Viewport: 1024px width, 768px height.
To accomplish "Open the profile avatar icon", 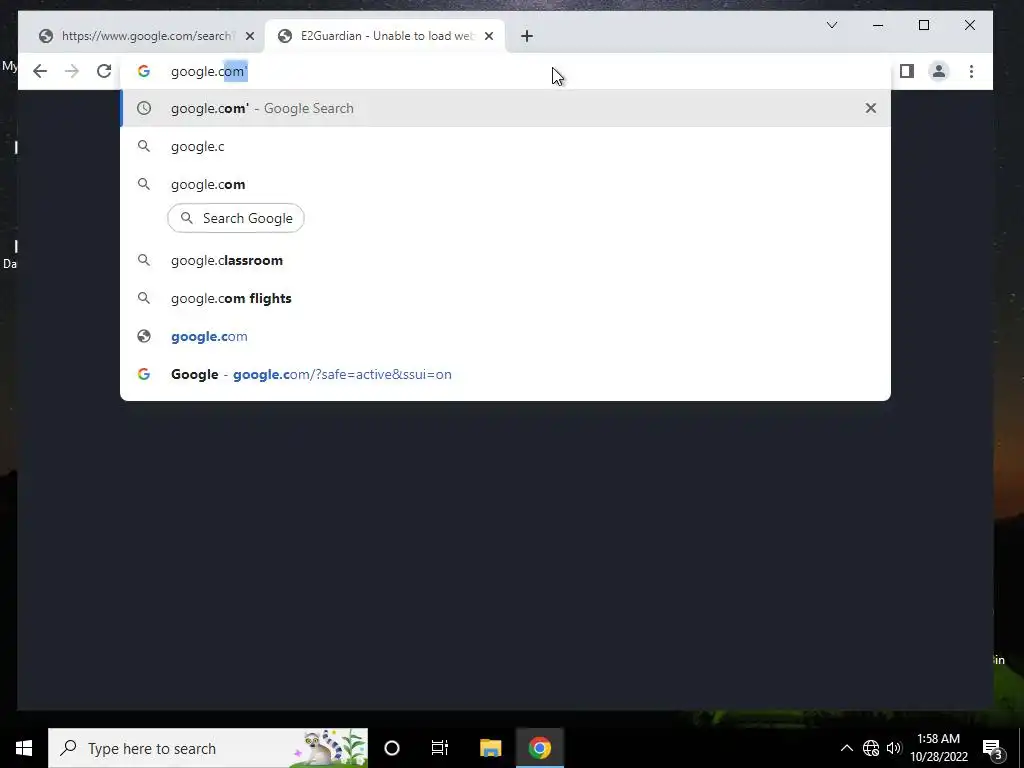I will pos(938,71).
